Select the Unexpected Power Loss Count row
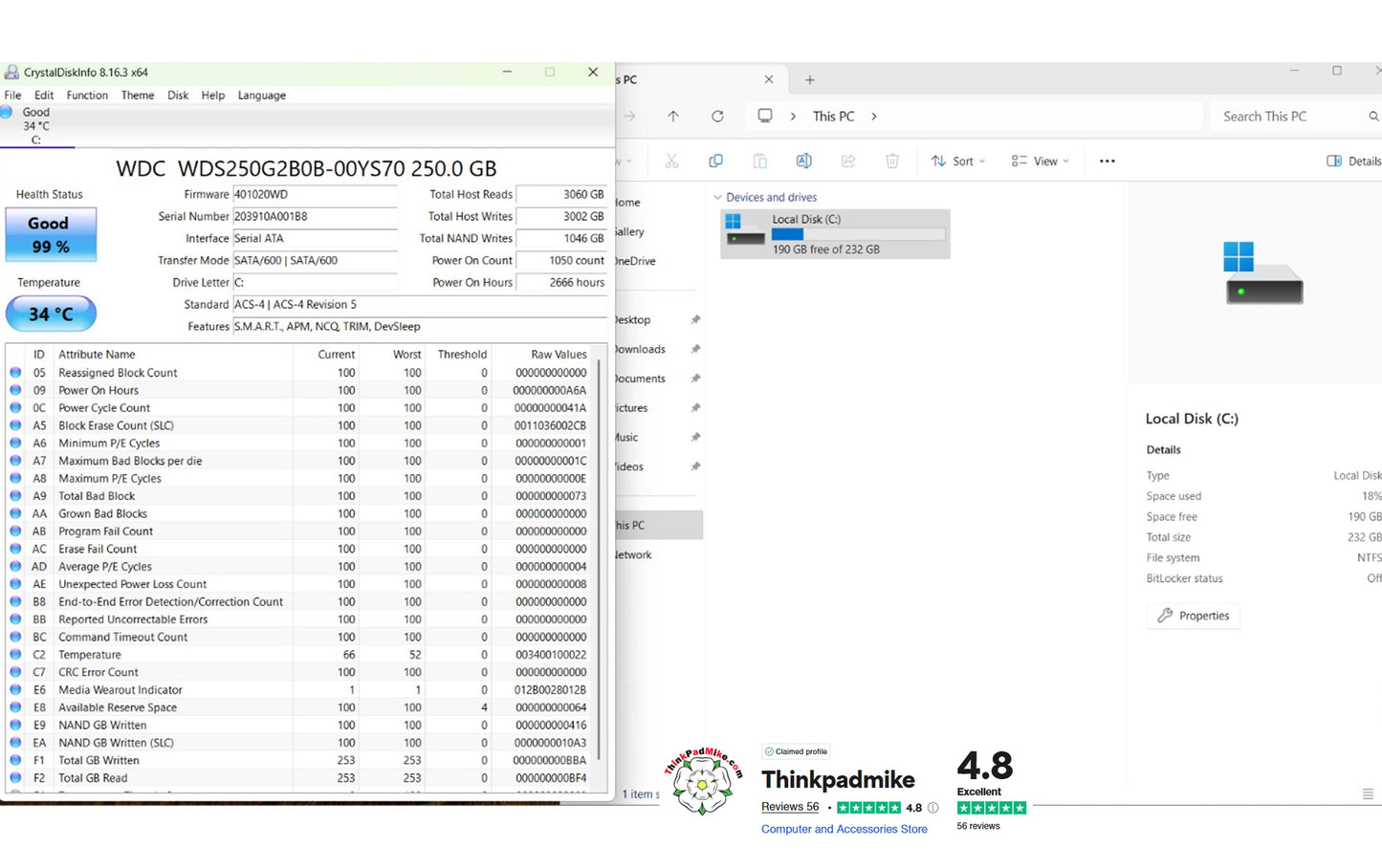 (300, 584)
